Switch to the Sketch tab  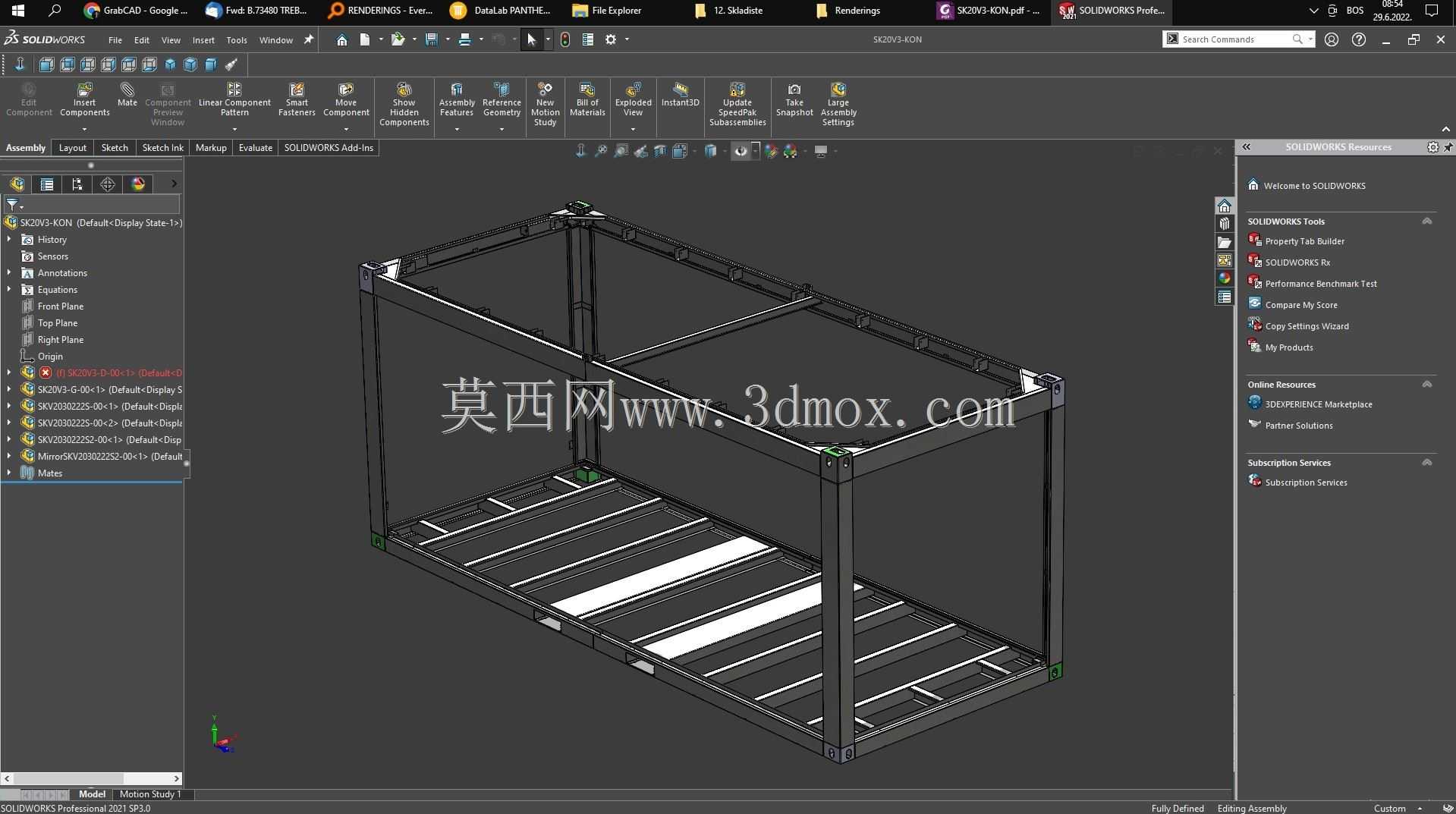[x=115, y=148]
